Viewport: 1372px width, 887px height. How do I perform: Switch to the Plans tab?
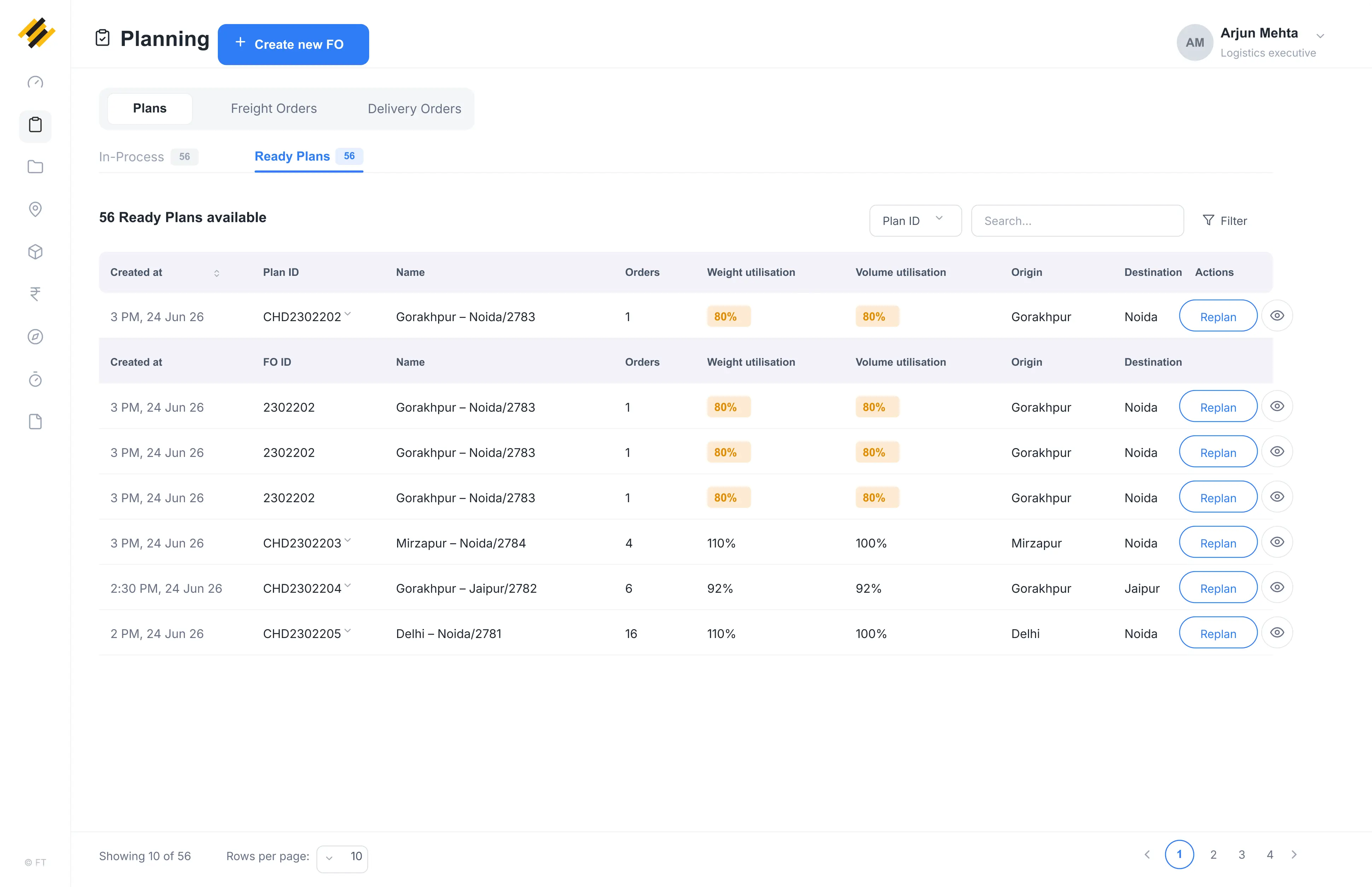point(150,108)
